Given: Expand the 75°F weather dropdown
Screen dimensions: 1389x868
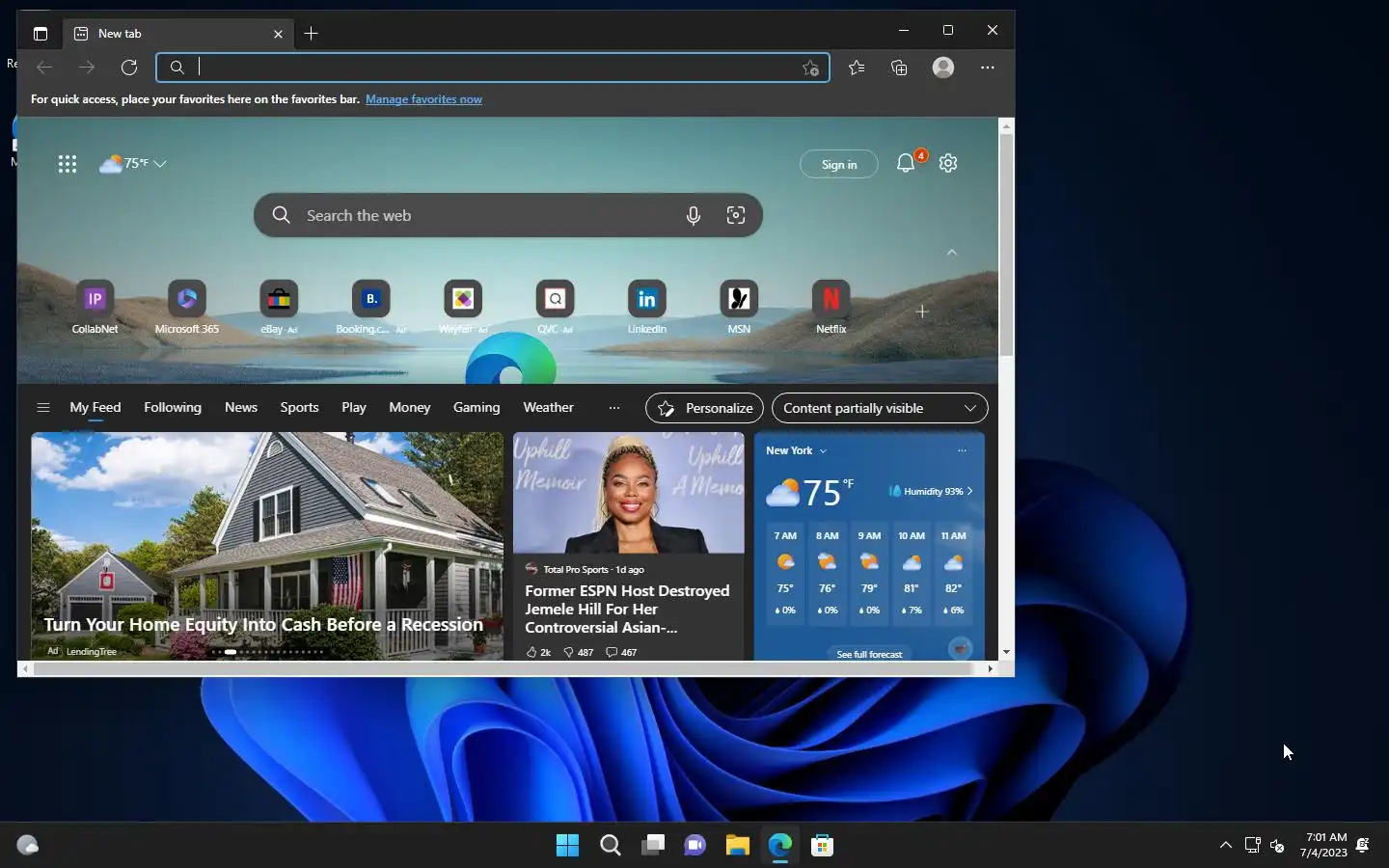Looking at the screenshot, I should tap(133, 164).
